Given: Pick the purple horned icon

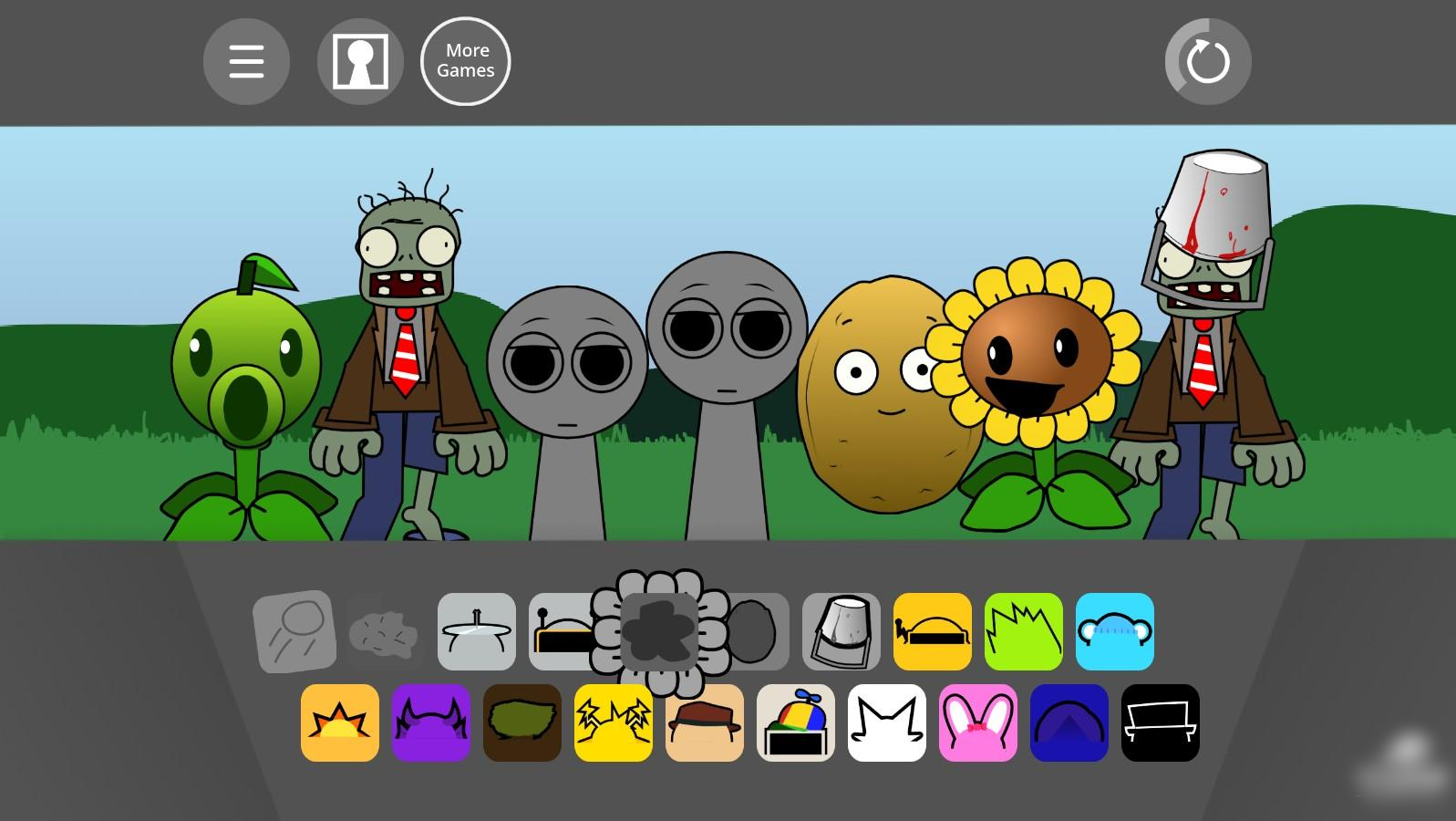Looking at the screenshot, I should coord(431,722).
